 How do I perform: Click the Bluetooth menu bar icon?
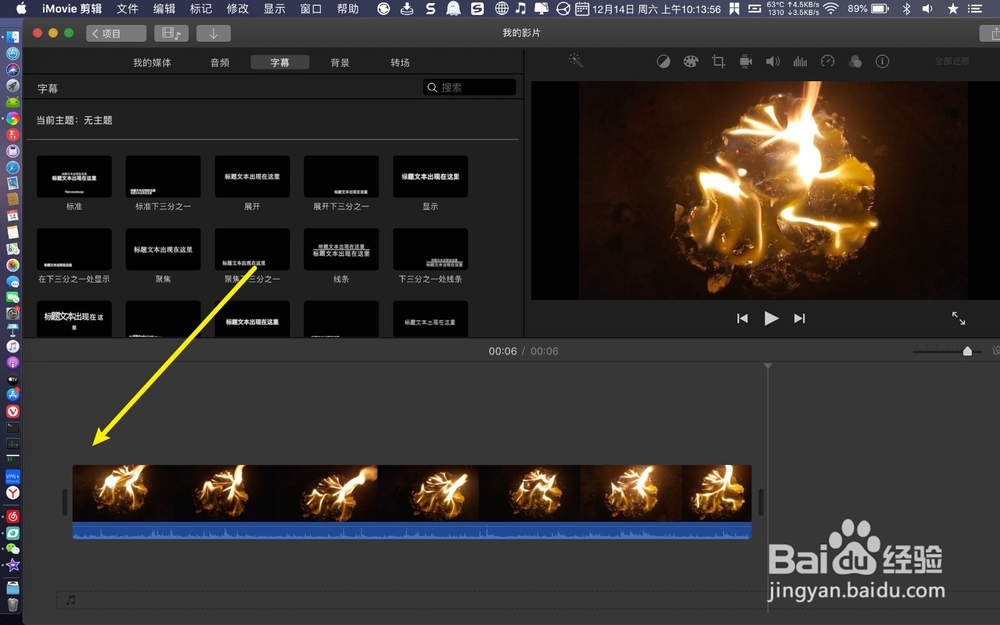tap(906, 9)
